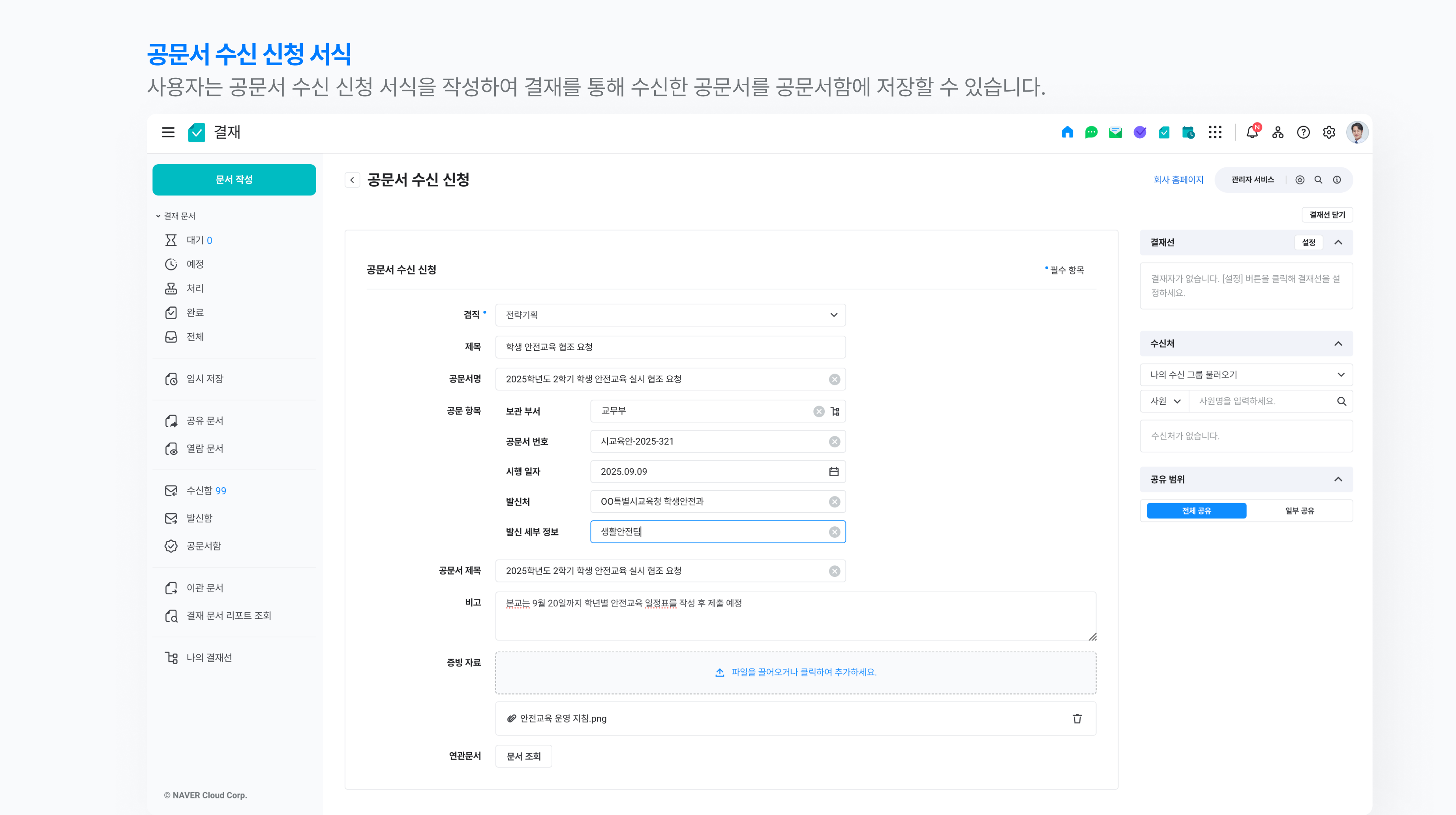Click the hamburger menu icon
Screen dimensions: 1456x815
coord(168,132)
